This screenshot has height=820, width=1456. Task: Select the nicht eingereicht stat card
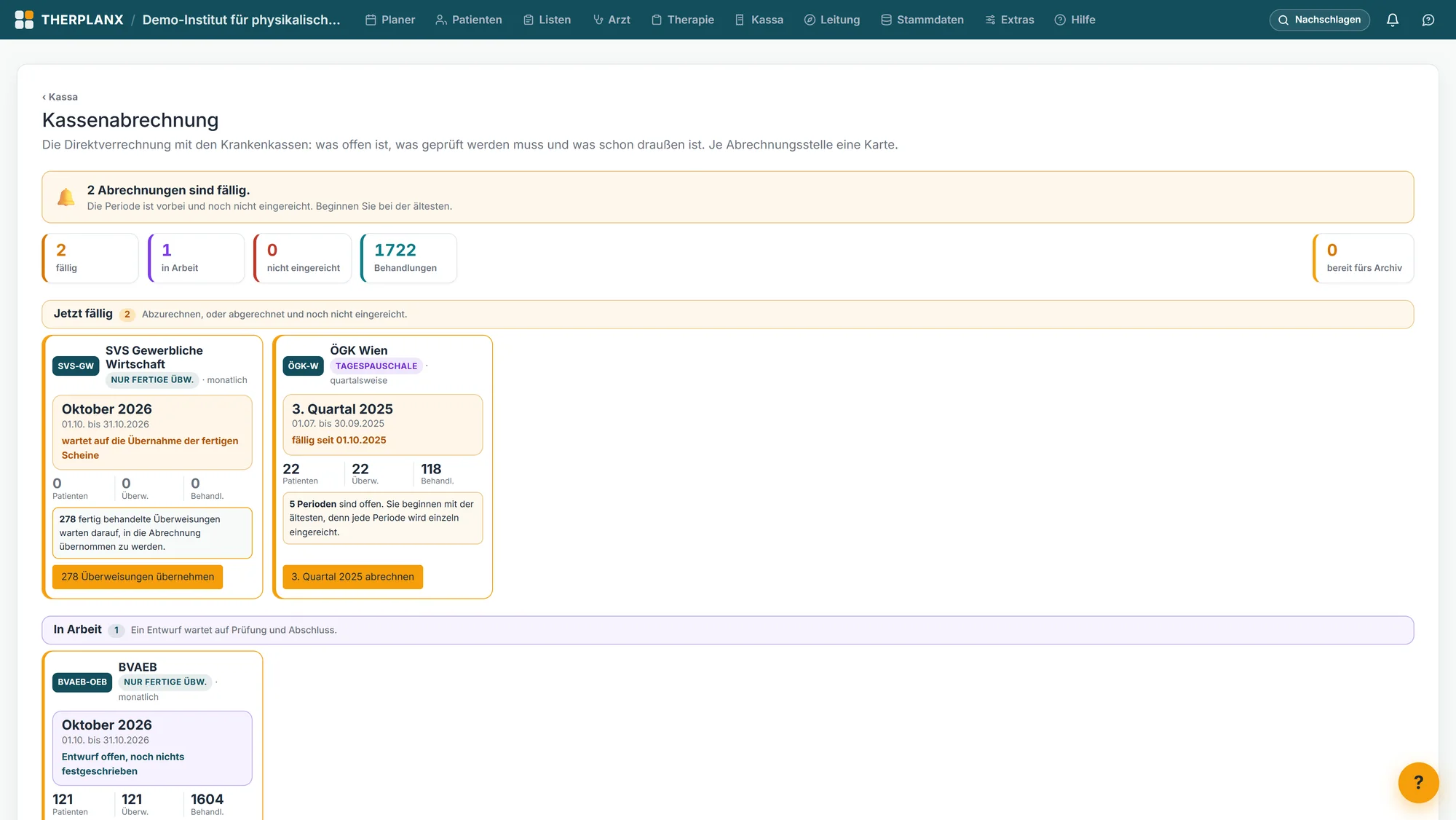[x=302, y=258]
